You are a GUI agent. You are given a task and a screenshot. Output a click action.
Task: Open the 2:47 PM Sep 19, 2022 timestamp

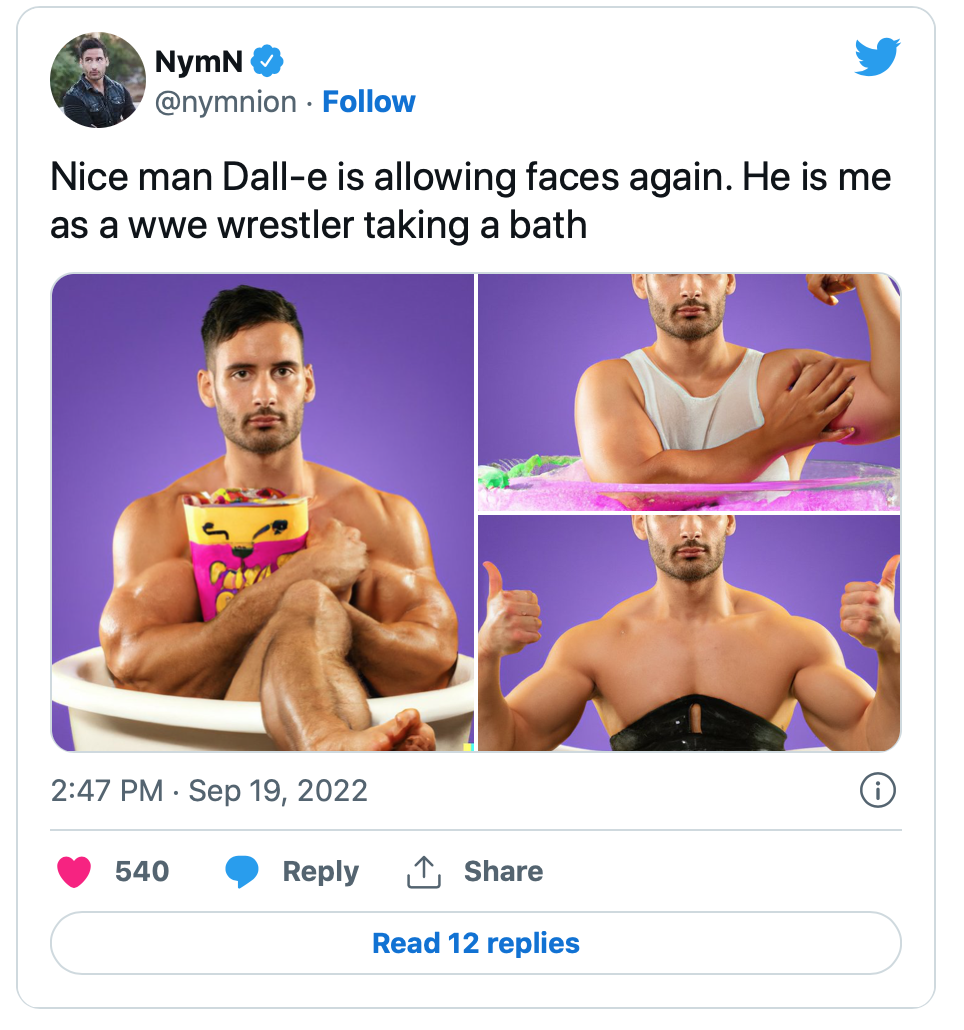pos(209,790)
